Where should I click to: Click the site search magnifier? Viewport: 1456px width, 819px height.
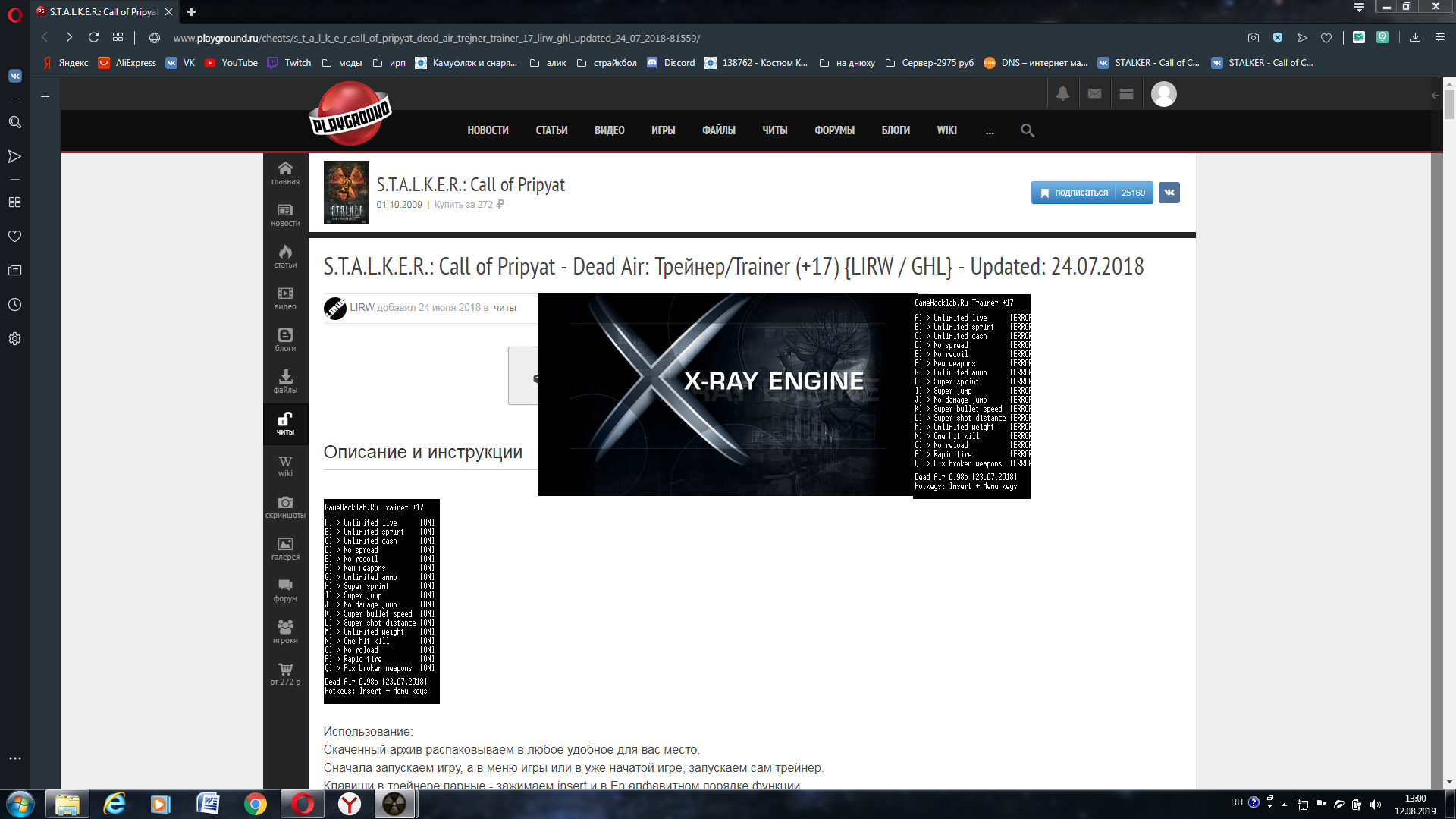[1028, 130]
